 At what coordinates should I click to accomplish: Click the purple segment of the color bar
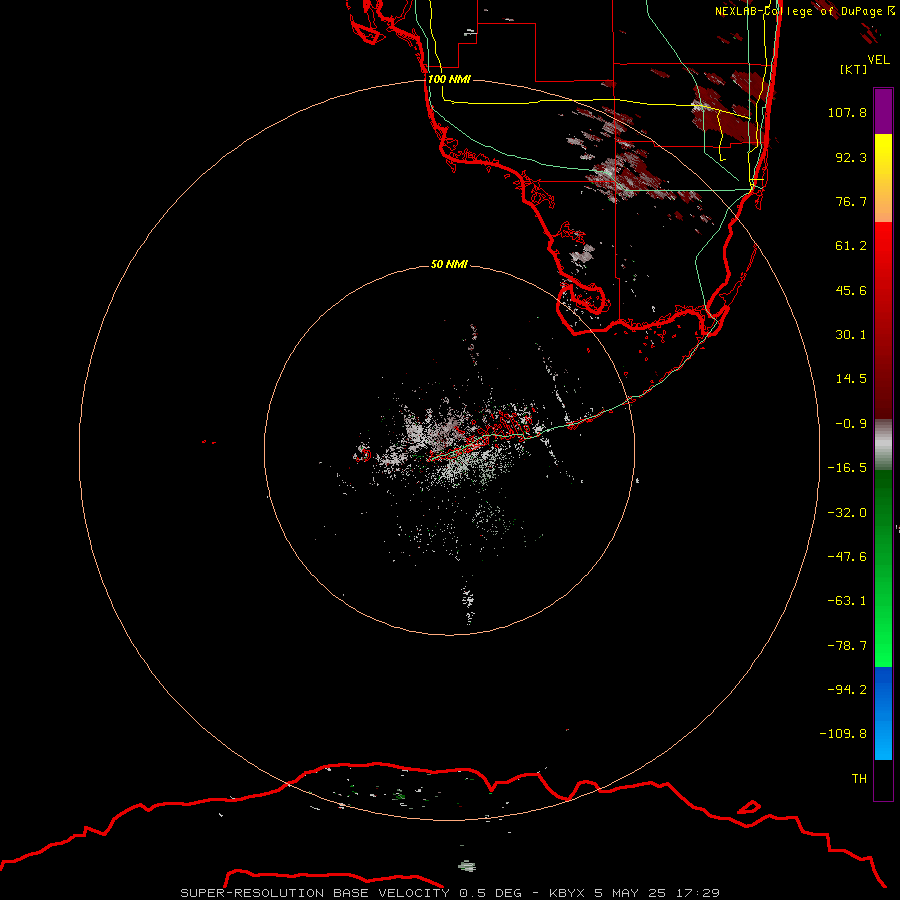click(883, 111)
